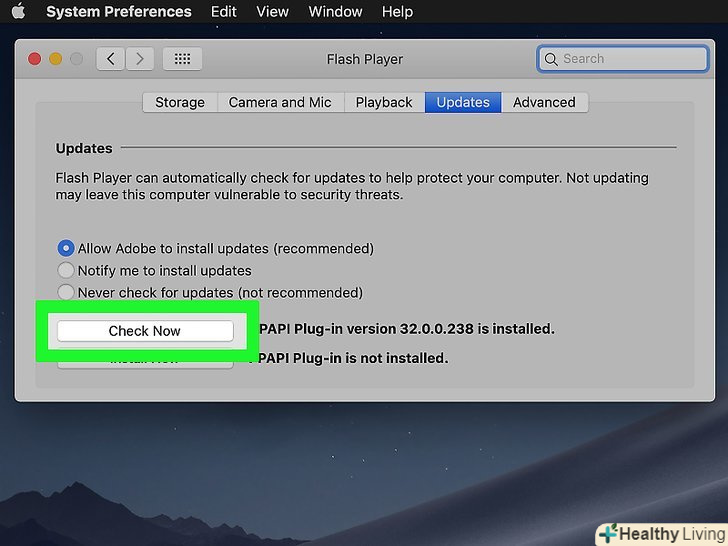Click the magnifying glass search icon
The height and width of the screenshot is (546, 728).
pos(550,59)
